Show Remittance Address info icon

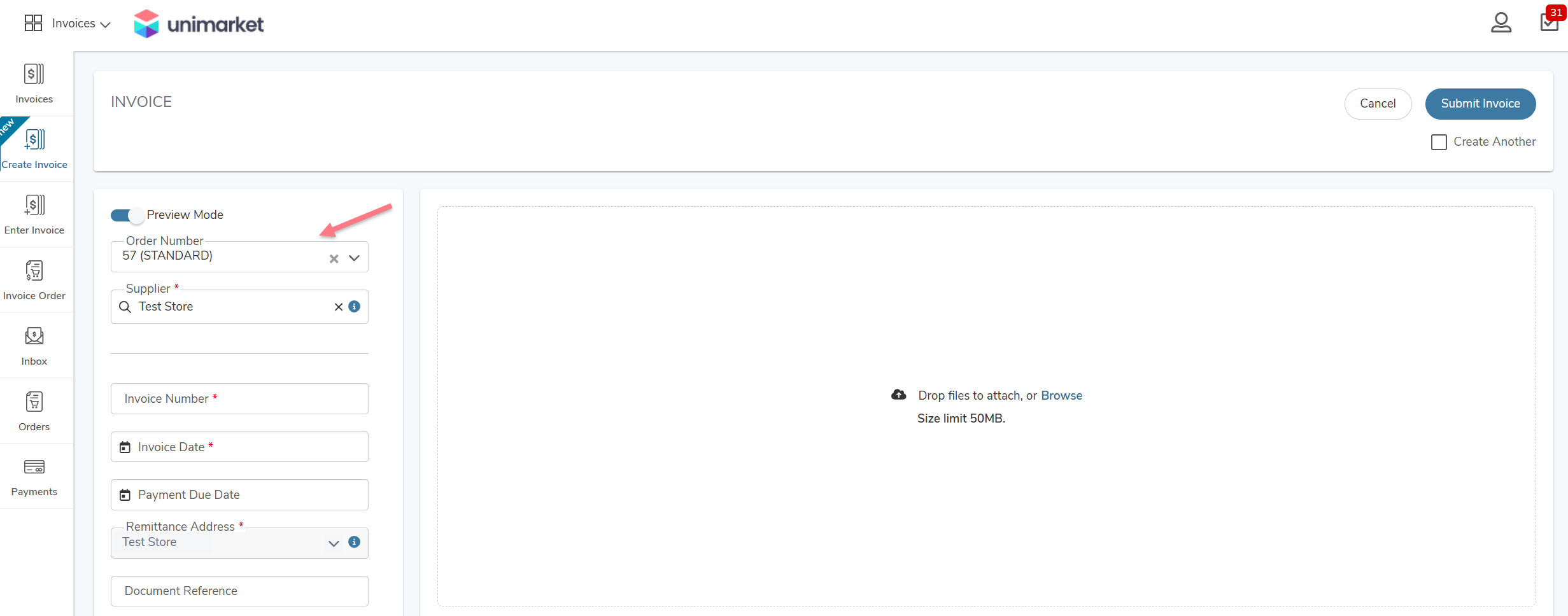(x=355, y=542)
